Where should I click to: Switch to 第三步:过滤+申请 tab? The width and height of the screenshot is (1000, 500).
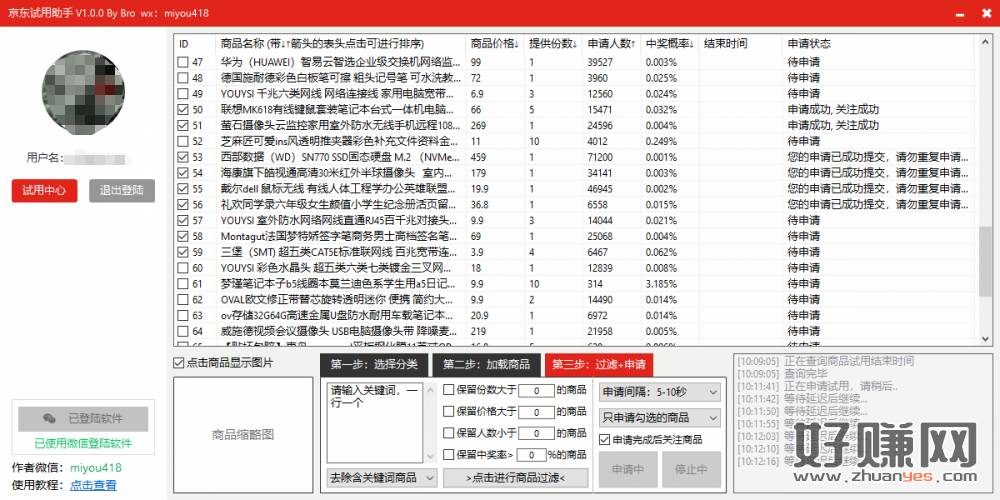tap(599, 365)
